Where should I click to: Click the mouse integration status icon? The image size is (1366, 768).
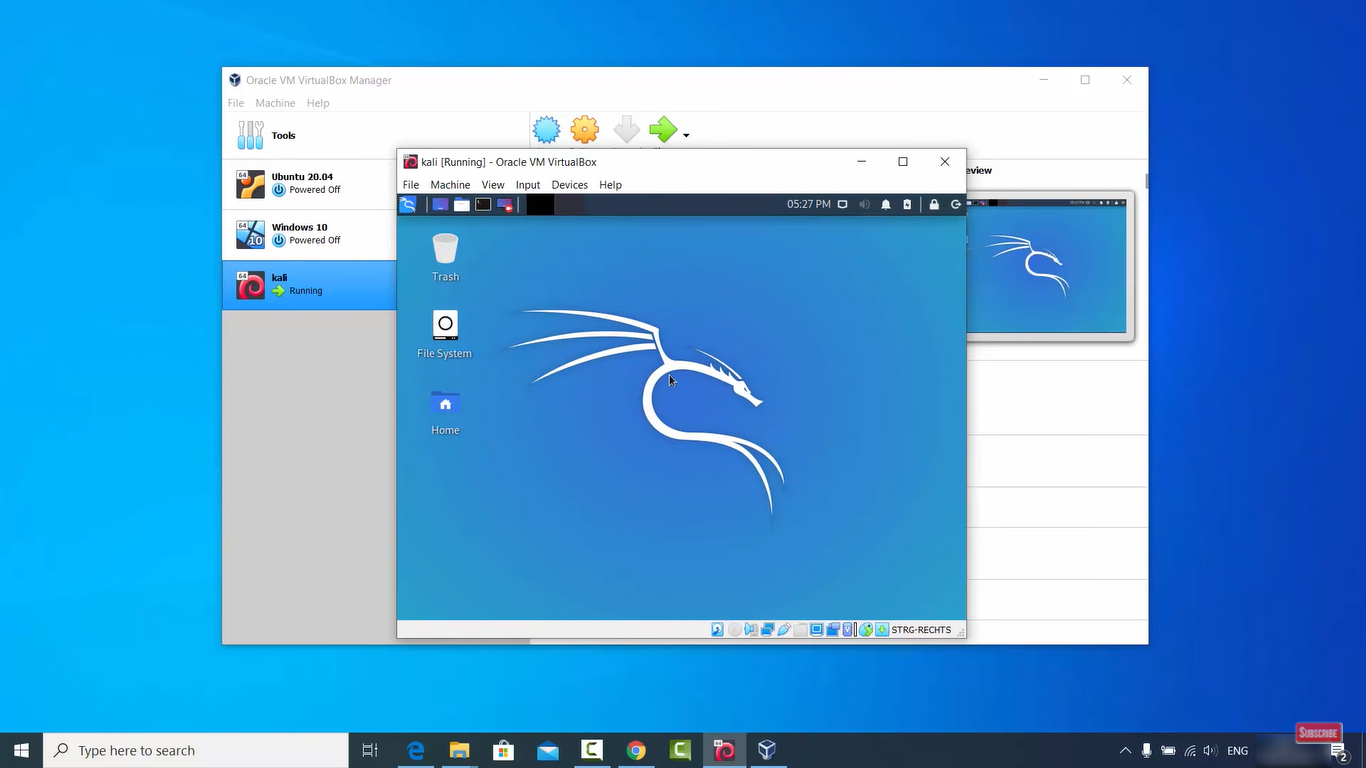click(866, 629)
